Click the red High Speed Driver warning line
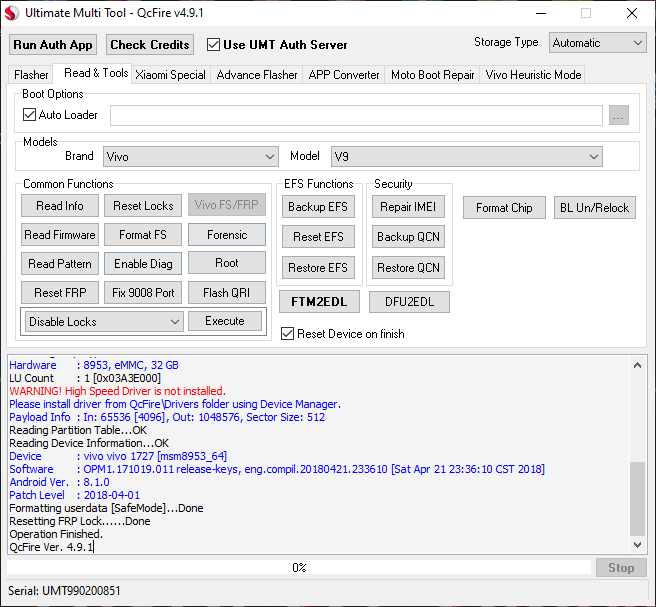 click(118, 391)
